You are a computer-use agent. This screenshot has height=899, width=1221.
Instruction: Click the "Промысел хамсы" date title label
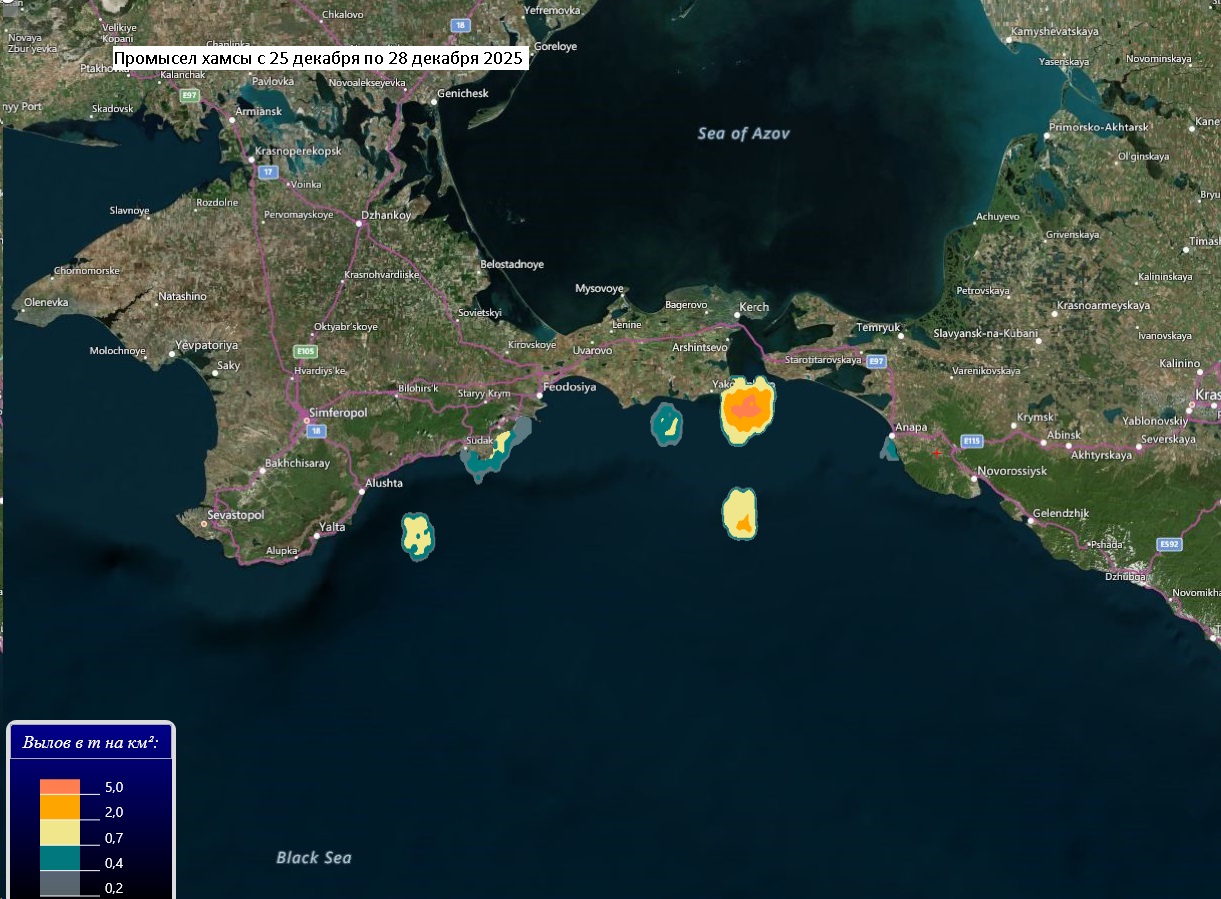(x=318, y=59)
